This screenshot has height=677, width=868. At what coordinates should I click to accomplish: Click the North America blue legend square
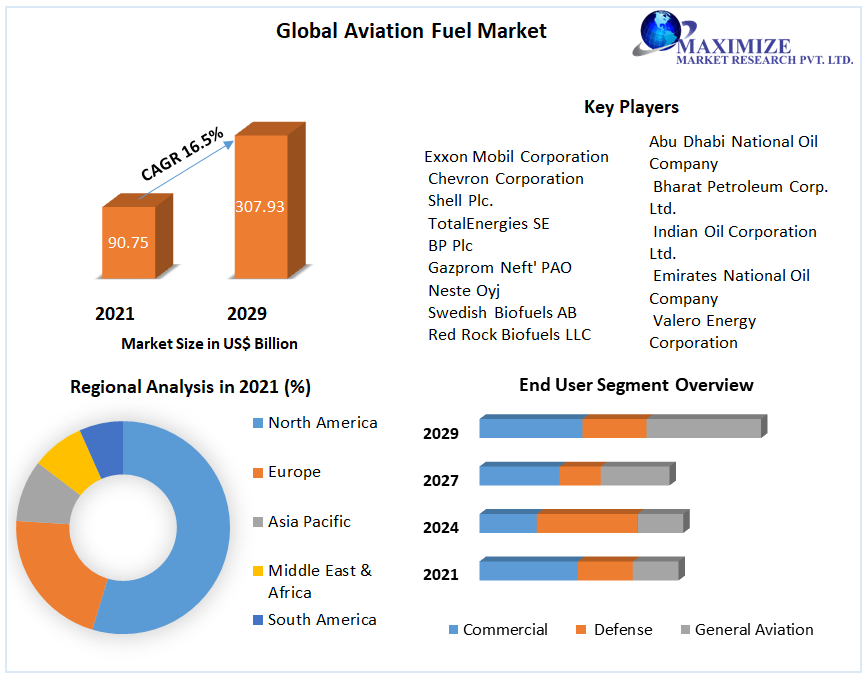(x=256, y=423)
